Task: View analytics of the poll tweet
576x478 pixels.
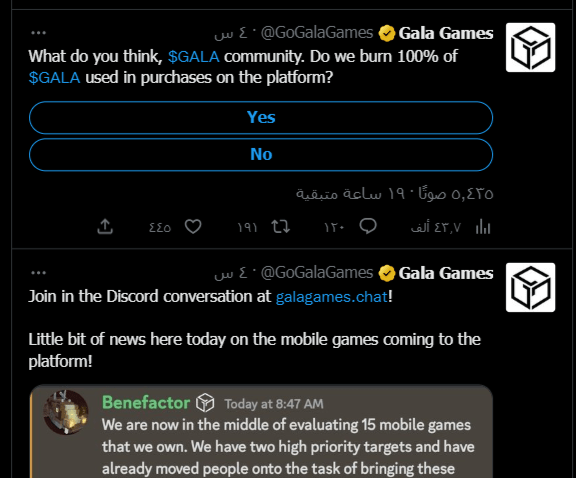Action: click(x=483, y=227)
